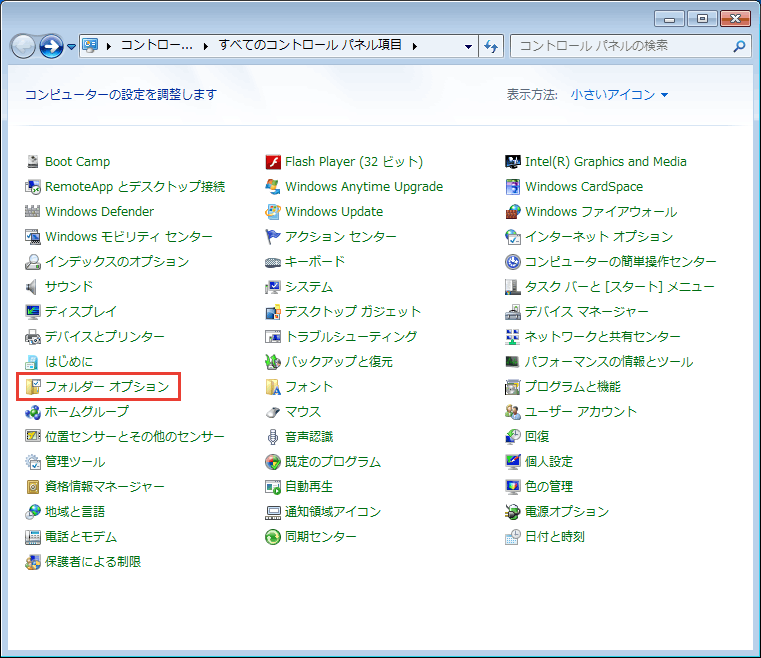Click the Forward navigation button
Viewport: 761px width, 658px height.
tap(51, 47)
